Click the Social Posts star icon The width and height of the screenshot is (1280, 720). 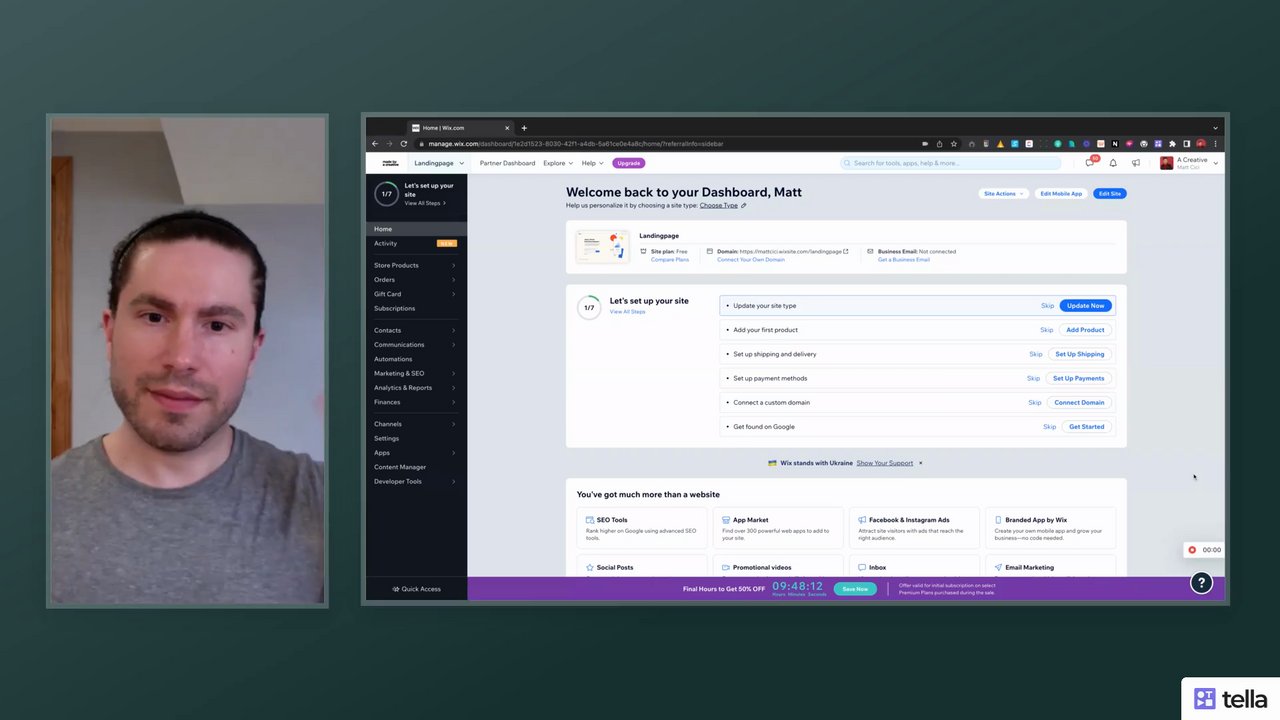tap(590, 567)
